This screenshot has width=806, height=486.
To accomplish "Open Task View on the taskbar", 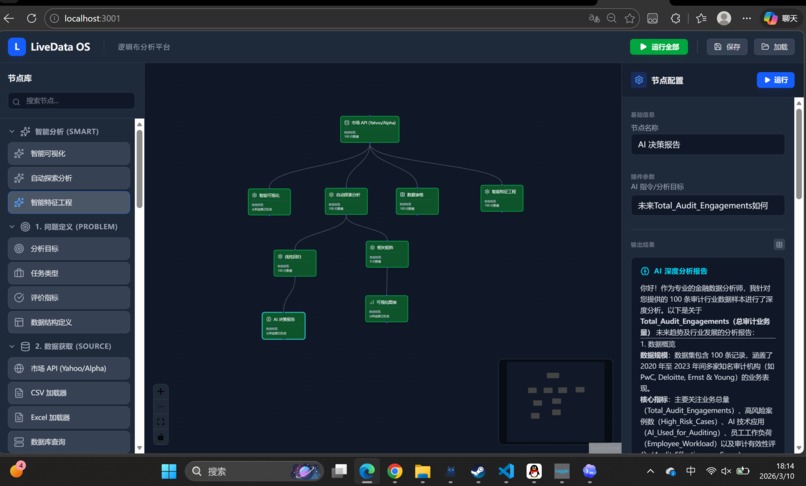I will pos(339,471).
